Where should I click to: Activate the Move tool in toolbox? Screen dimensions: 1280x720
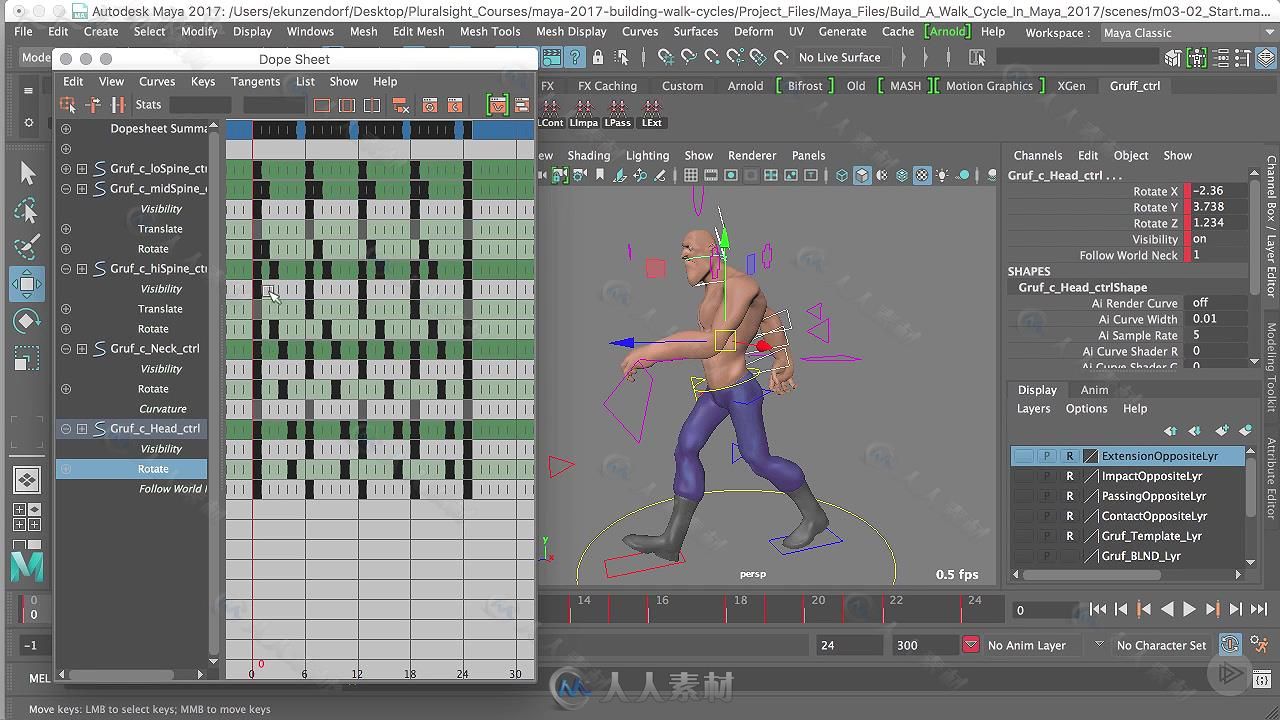(x=27, y=284)
